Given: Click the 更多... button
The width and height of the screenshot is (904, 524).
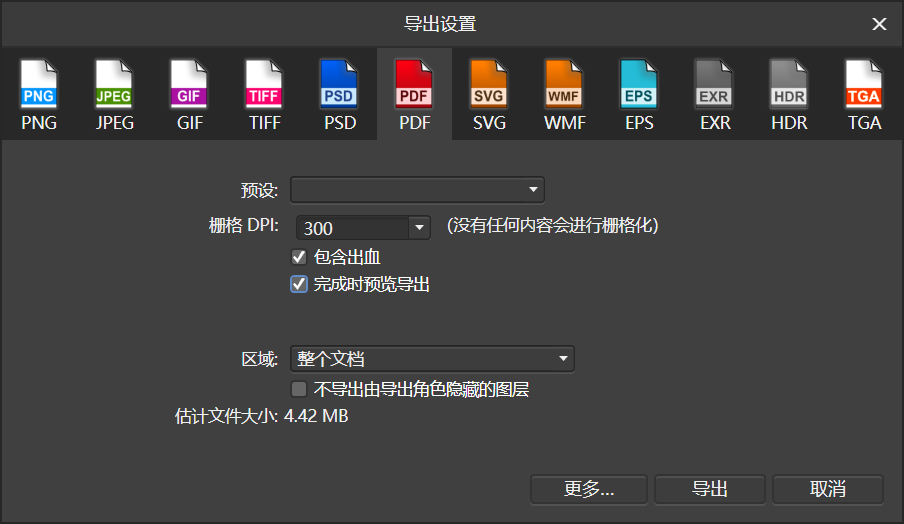Looking at the screenshot, I should click(x=589, y=489).
